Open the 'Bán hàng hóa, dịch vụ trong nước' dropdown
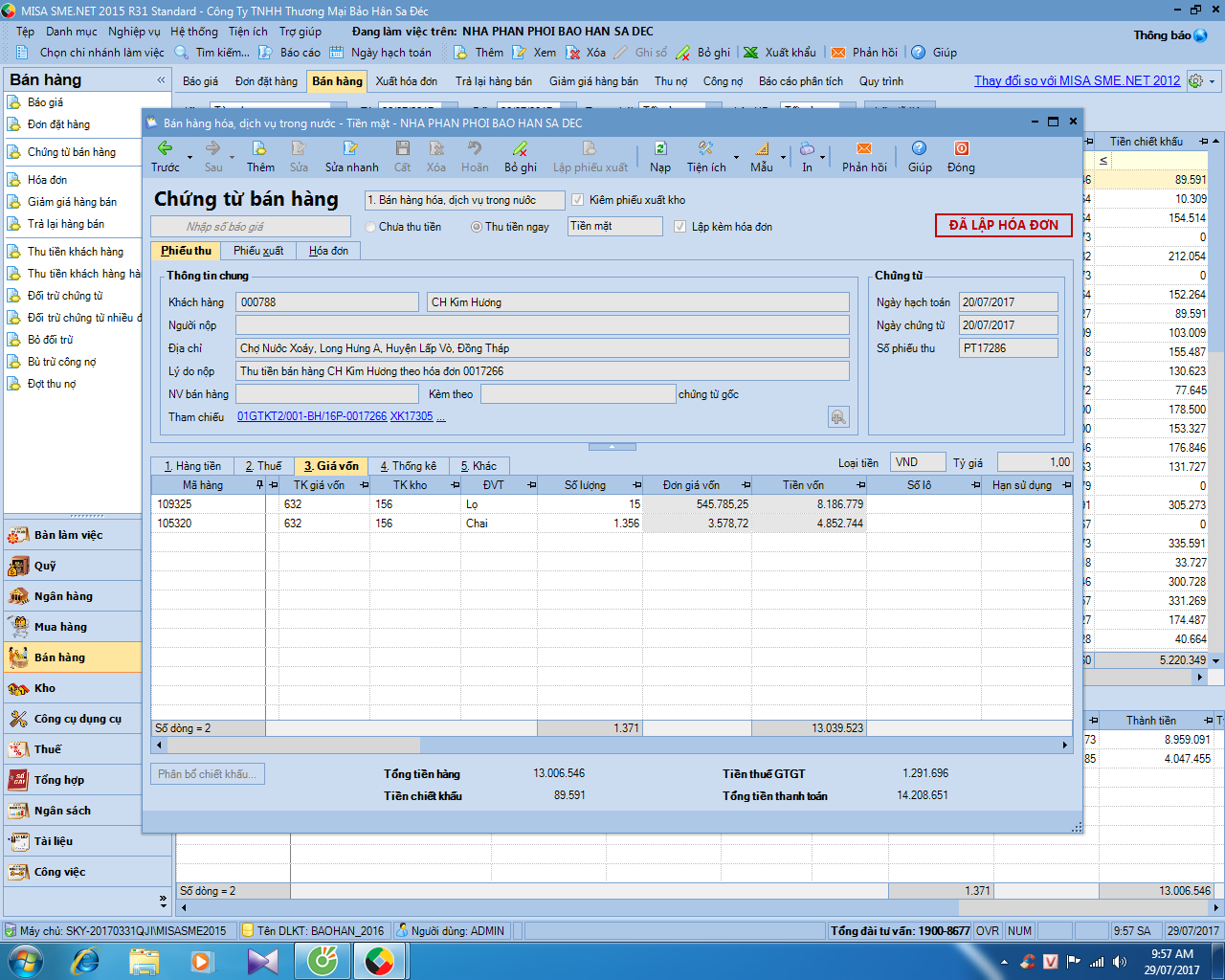1225x980 pixels. tap(465, 200)
